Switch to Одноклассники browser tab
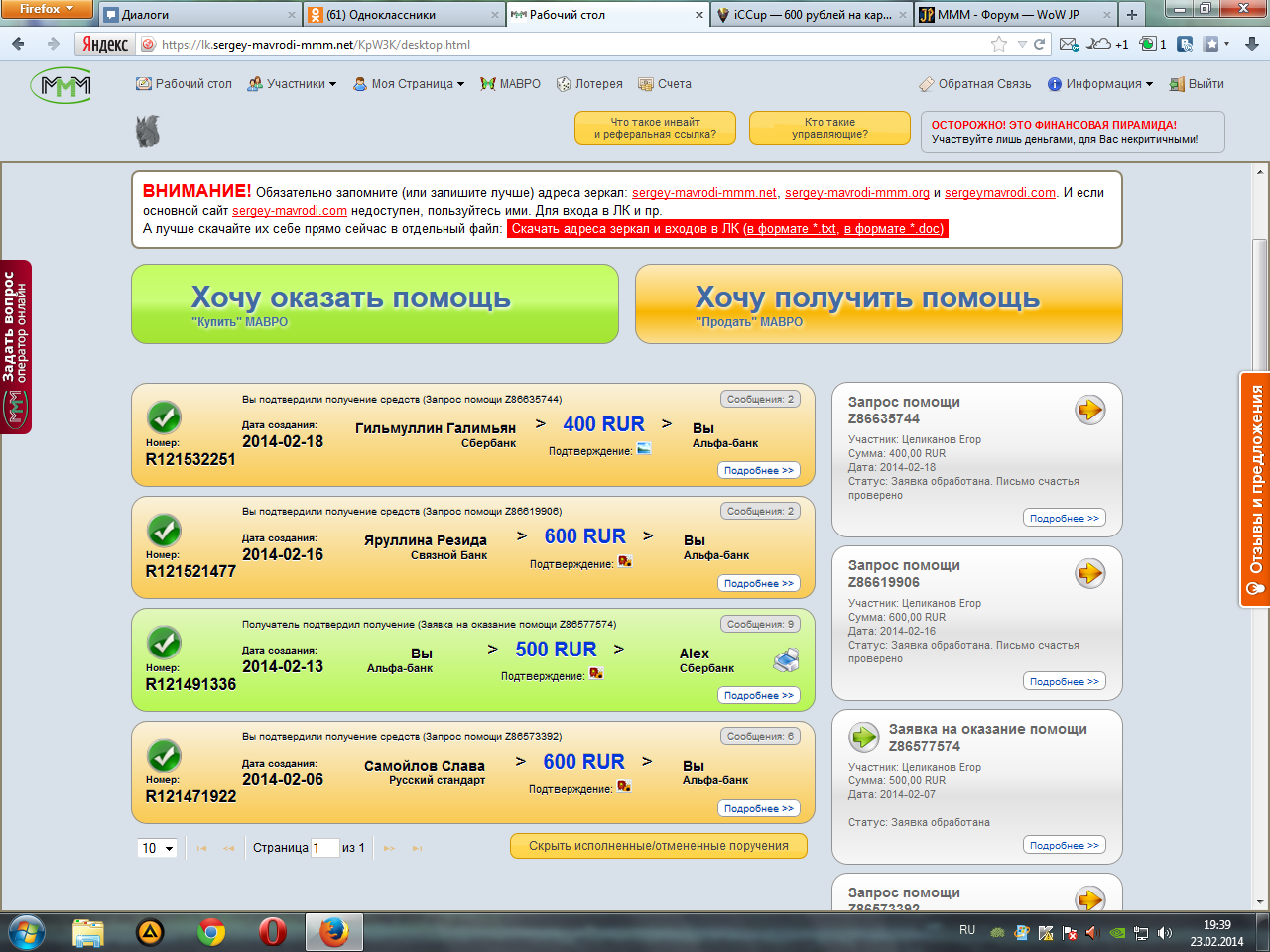Viewport: 1270px width, 952px height. 402,14
